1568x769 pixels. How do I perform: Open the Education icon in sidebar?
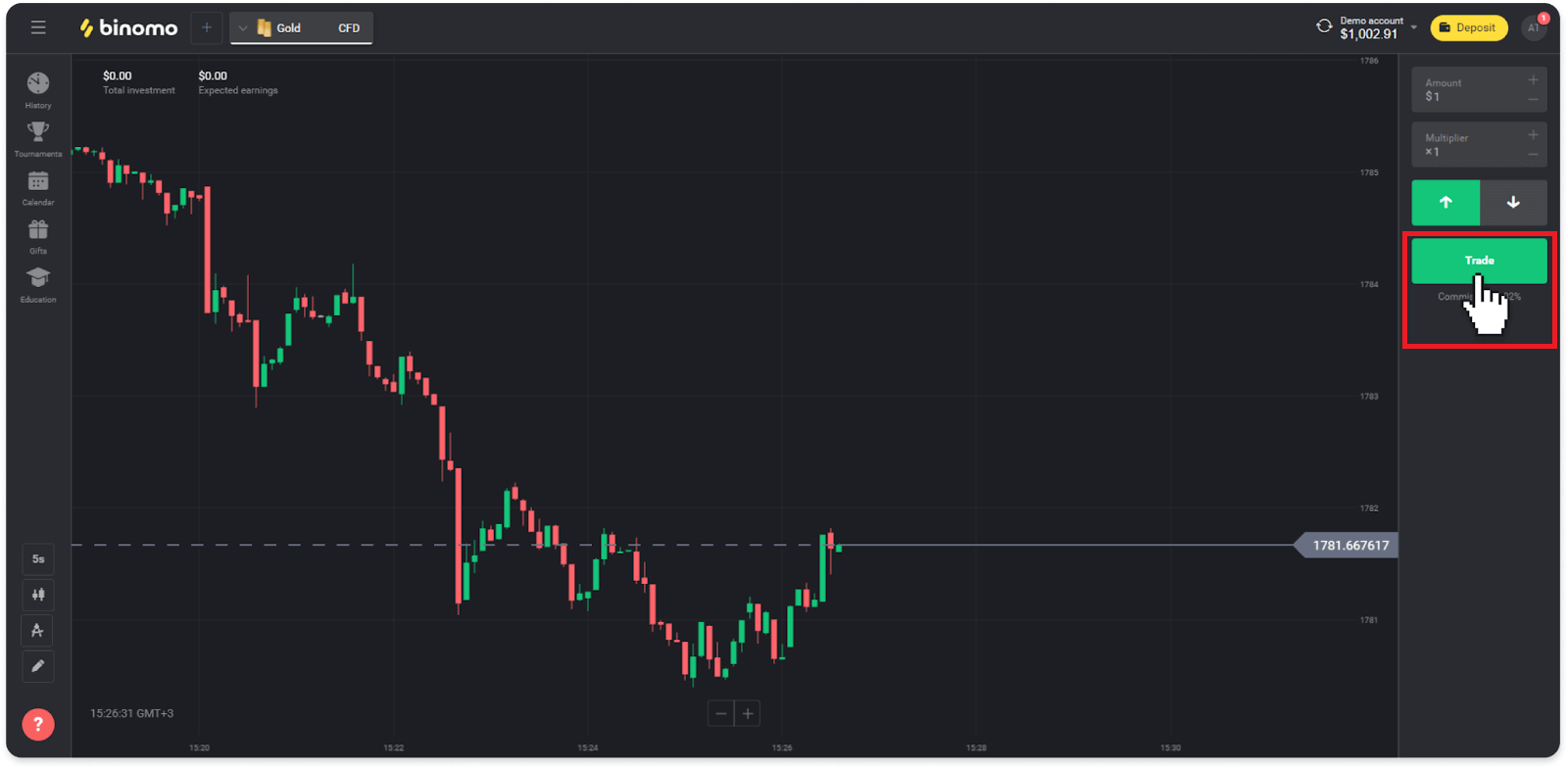pyautogui.click(x=38, y=278)
